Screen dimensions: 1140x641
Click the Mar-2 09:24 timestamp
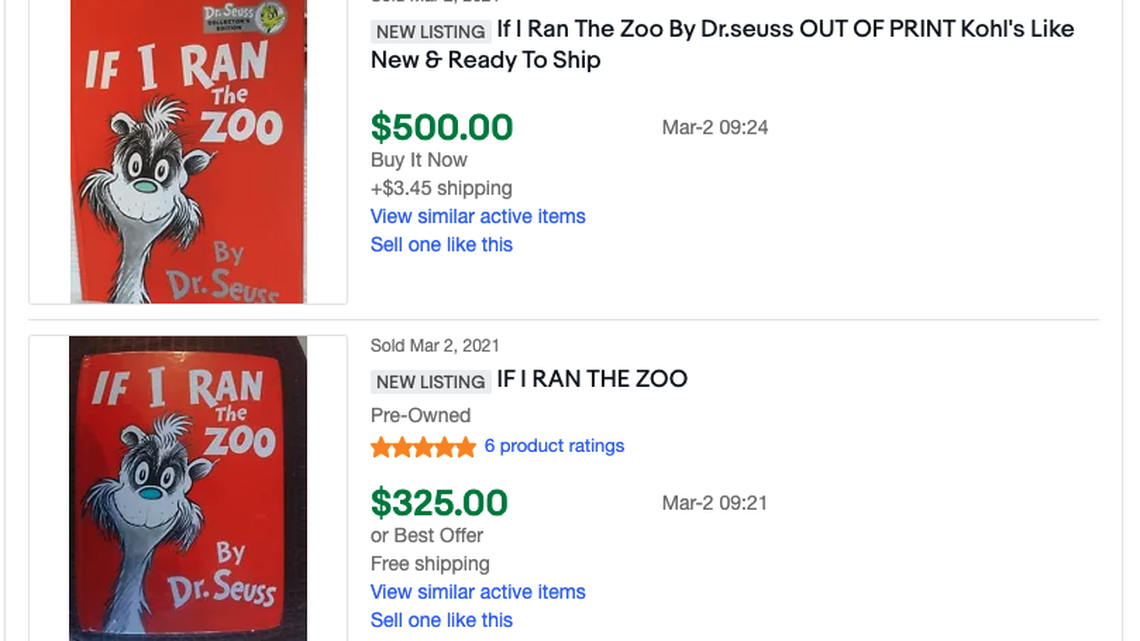(x=715, y=127)
